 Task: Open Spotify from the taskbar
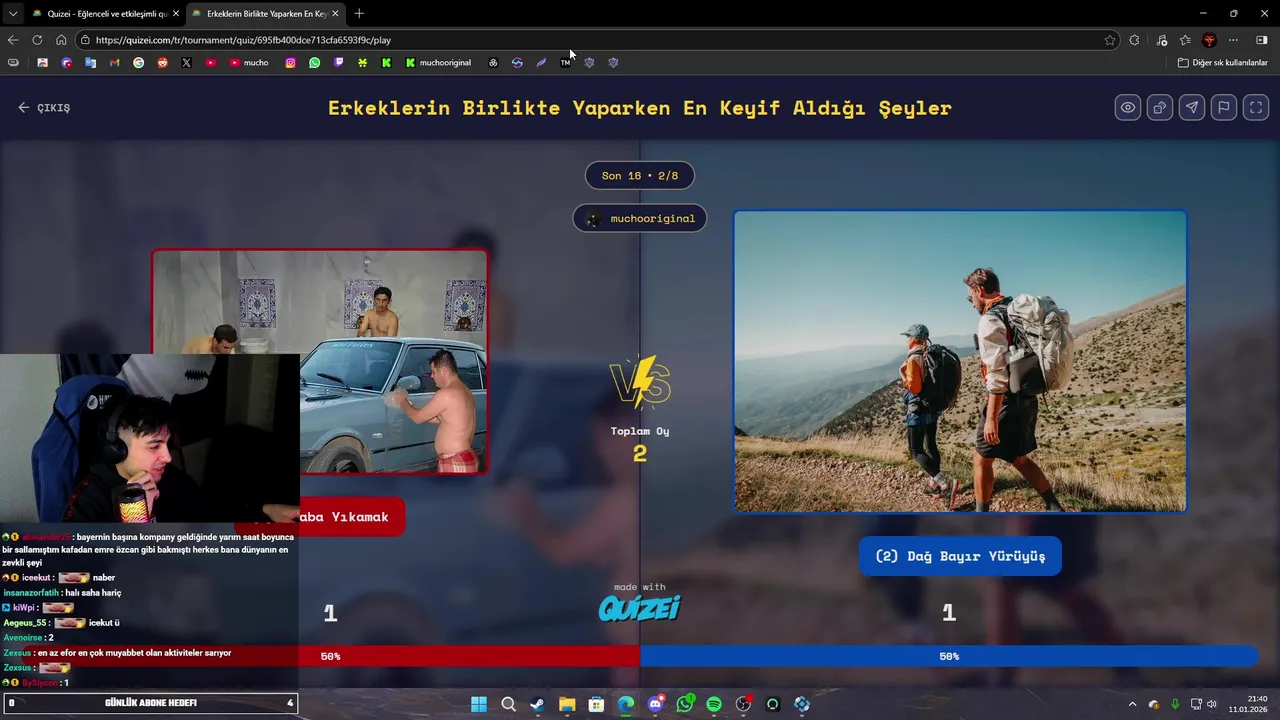[x=714, y=704]
